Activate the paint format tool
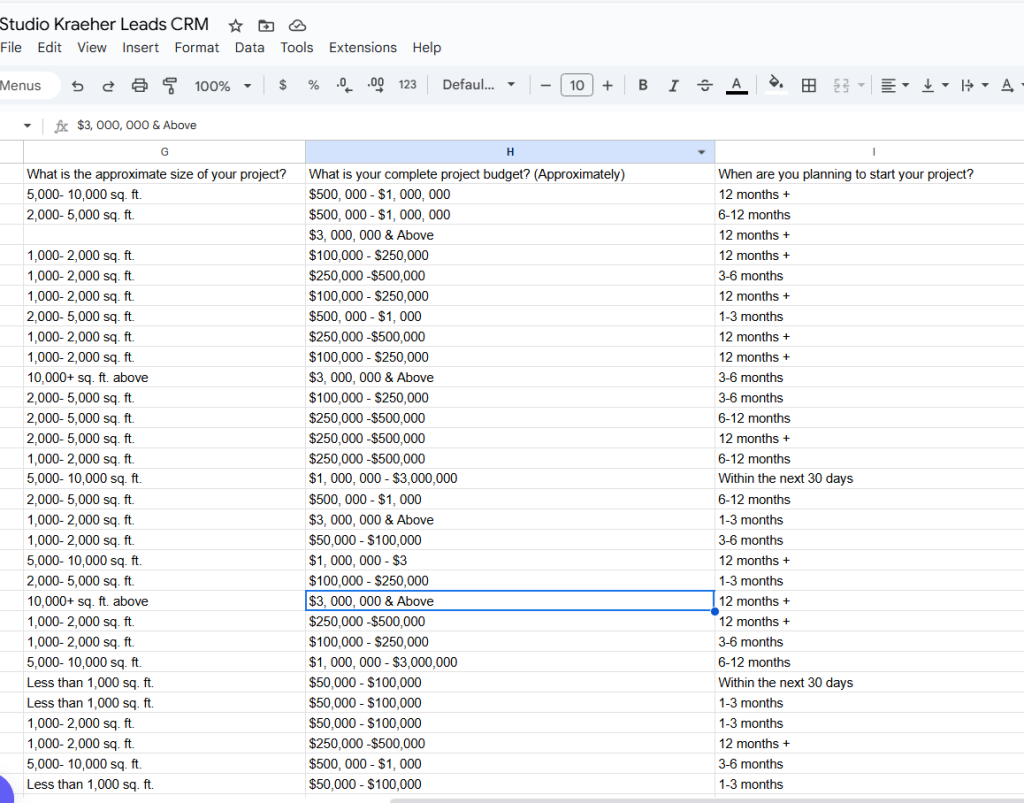This screenshot has width=1024, height=803. click(x=170, y=86)
